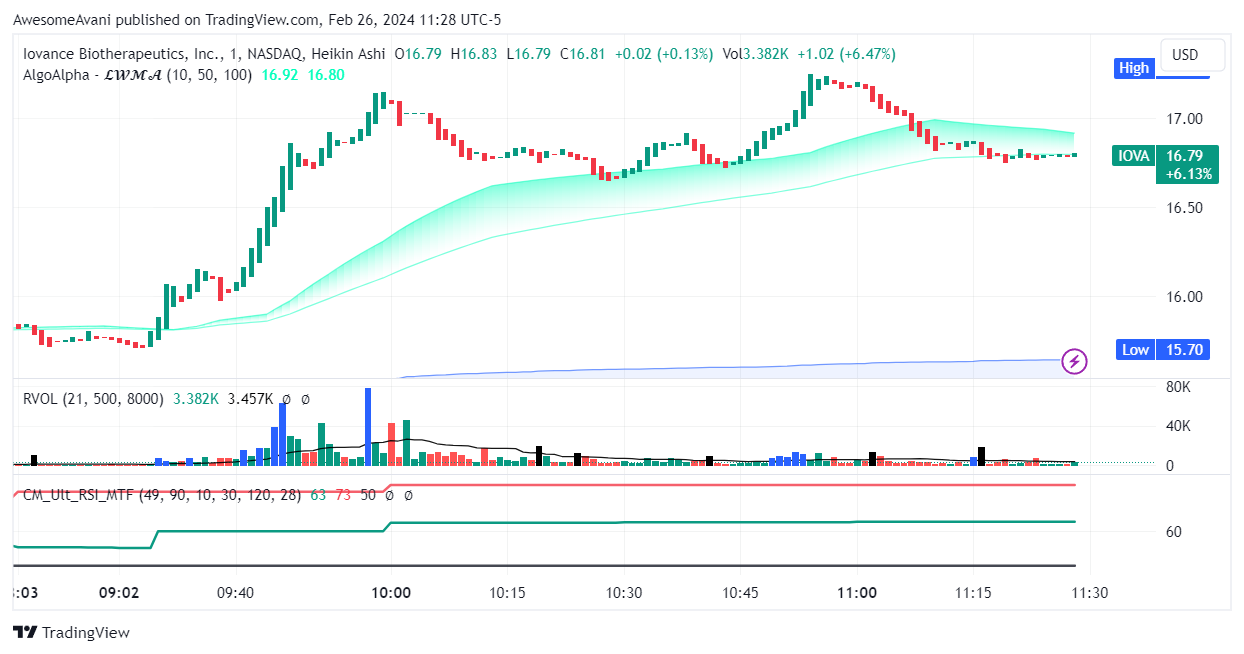Click the AwesomeAvani published header text

pos(257,19)
